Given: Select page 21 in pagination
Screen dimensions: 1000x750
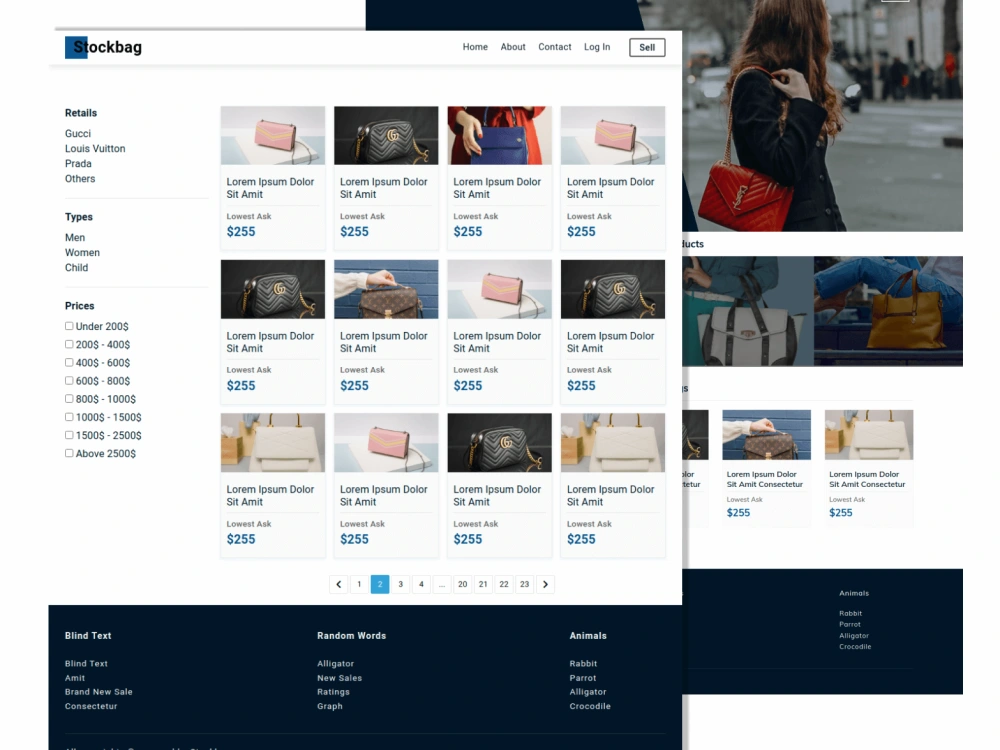Looking at the screenshot, I should (x=483, y=584).
